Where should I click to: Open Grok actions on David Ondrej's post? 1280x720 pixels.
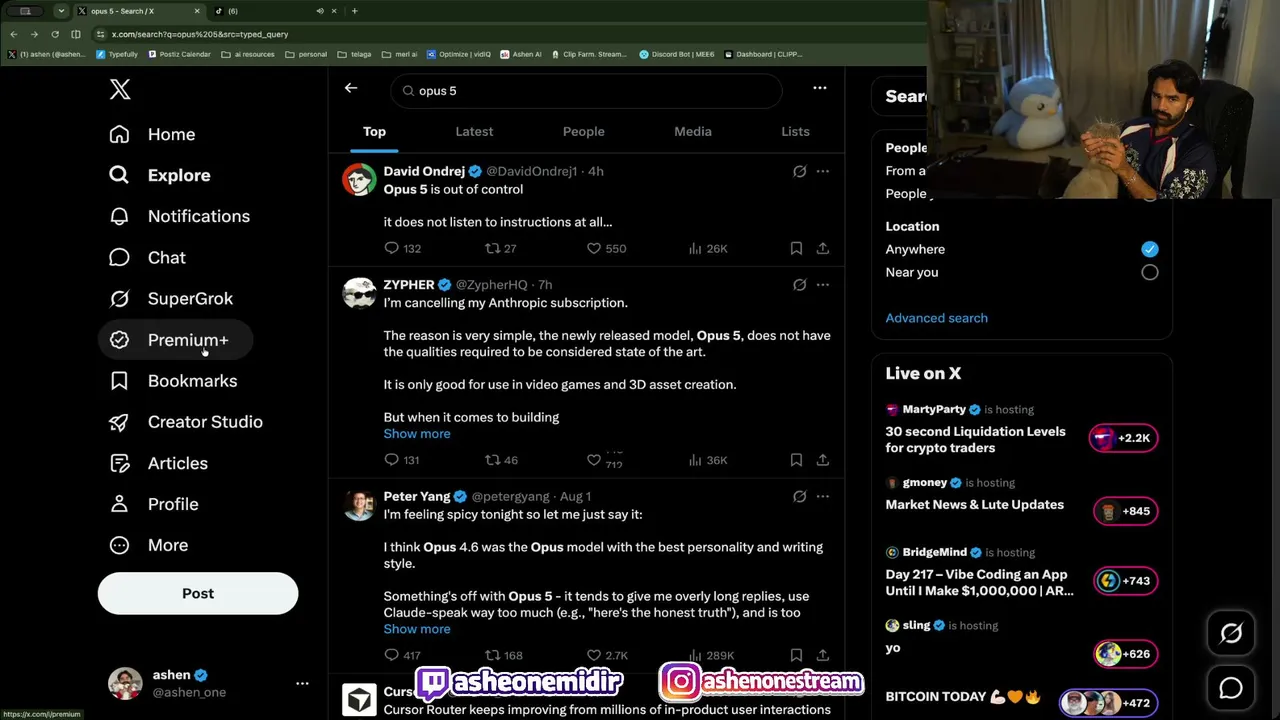tap(800, 171)
